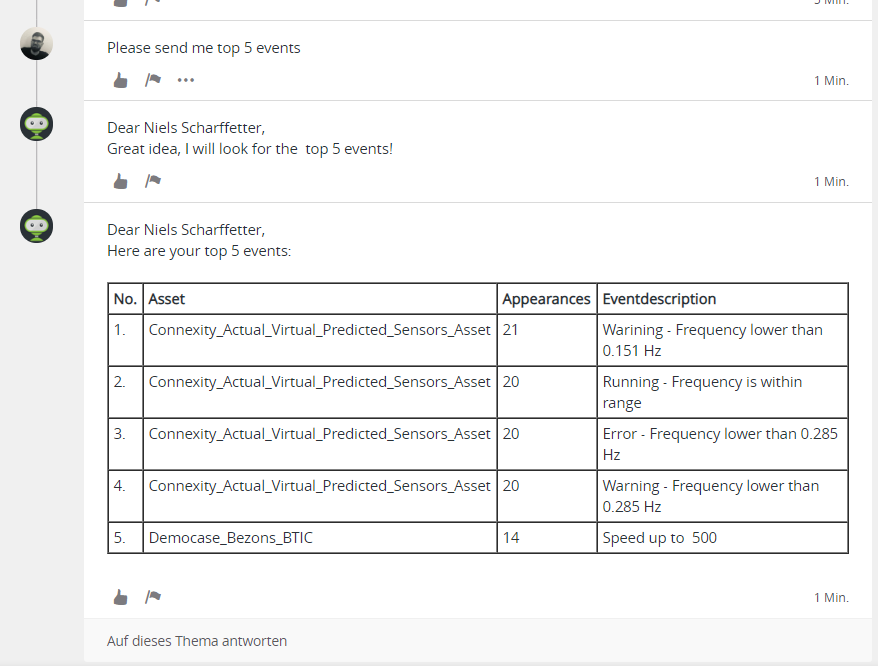Viewport: 878px width, 669px height.
Task: Click the 'Auf dieses Thema antworten' reply field
Action: point(478,641)
